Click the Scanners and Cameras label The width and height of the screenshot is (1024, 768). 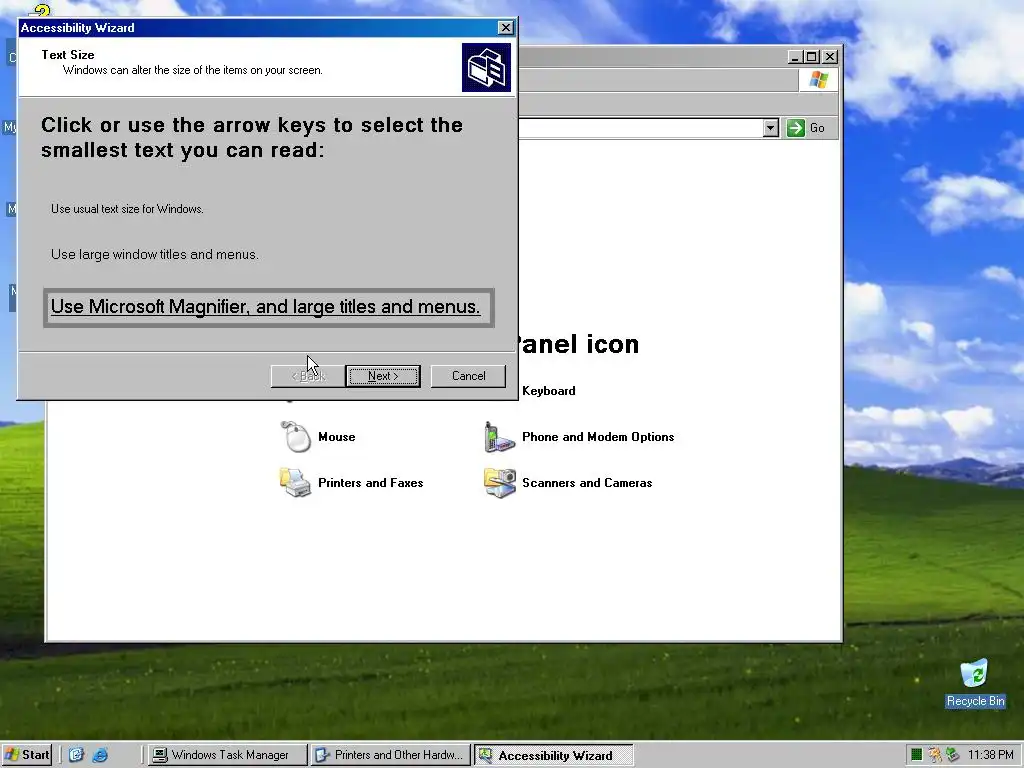point(586,483)
